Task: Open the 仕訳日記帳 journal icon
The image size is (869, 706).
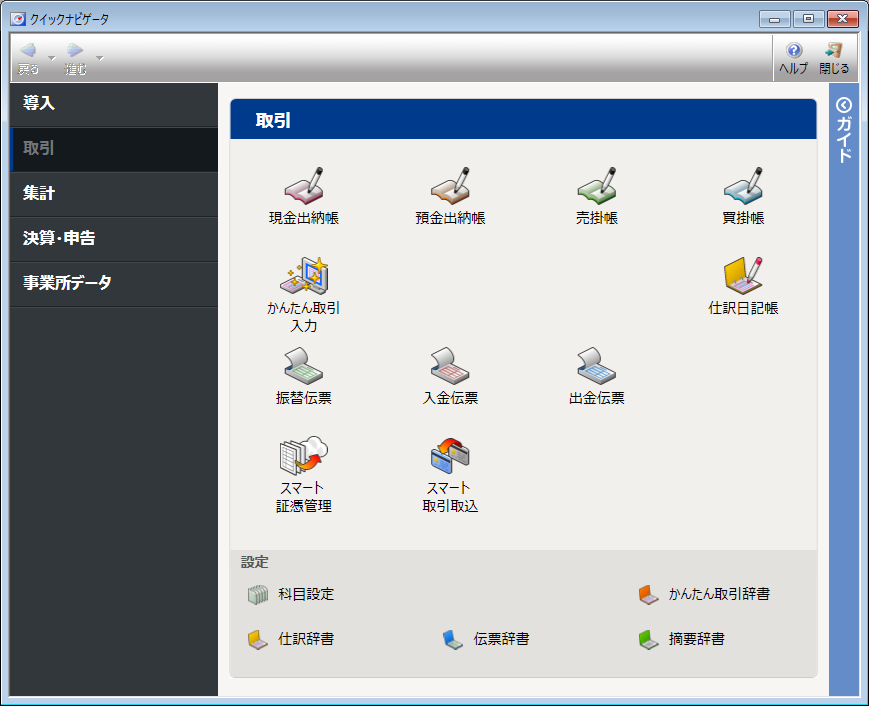Action: pyautogui.click(x=743, y=275)
